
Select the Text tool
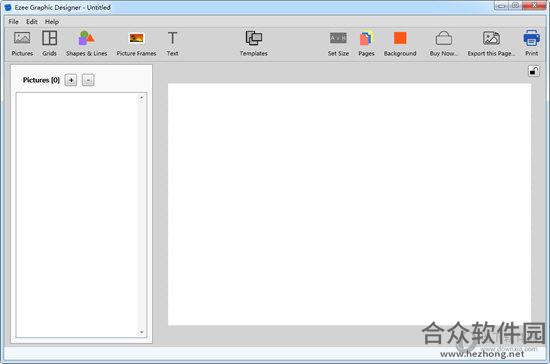(x=172, y=43)
